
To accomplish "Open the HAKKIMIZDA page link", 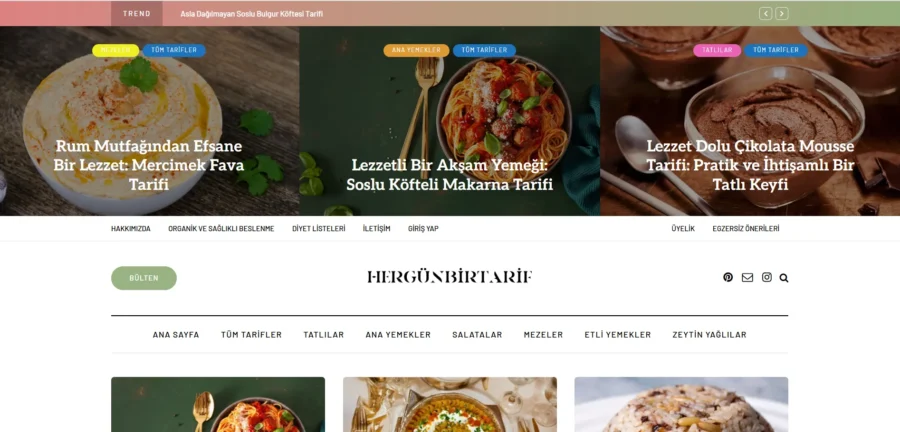I will (131, 229).
